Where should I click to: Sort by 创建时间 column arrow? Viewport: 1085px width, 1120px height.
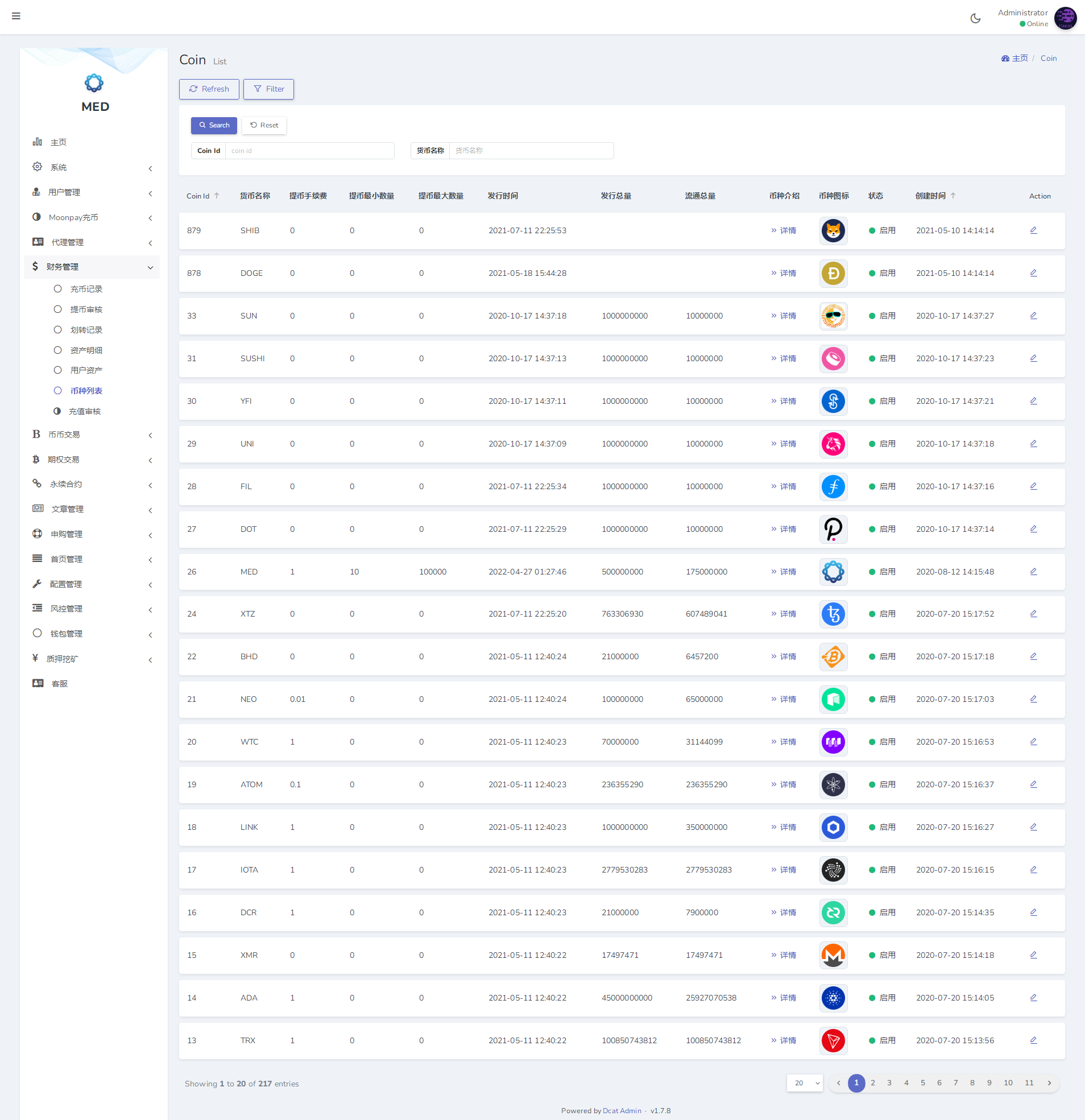(953, 196)
